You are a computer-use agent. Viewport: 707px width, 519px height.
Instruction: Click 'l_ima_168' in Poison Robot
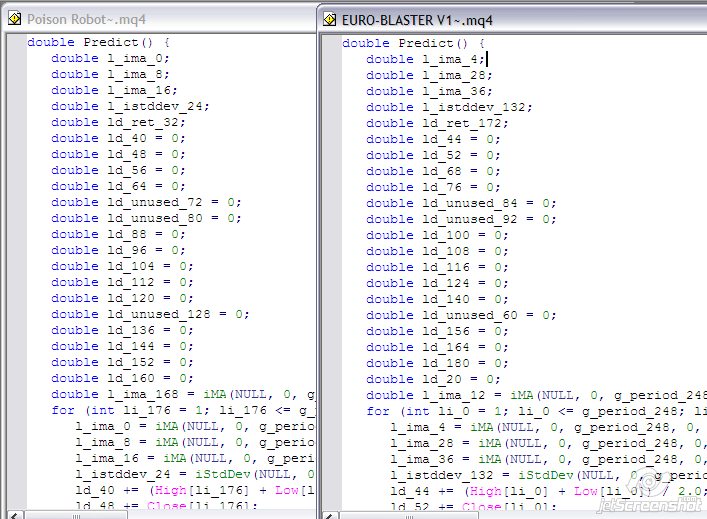(x=142, y=395)
